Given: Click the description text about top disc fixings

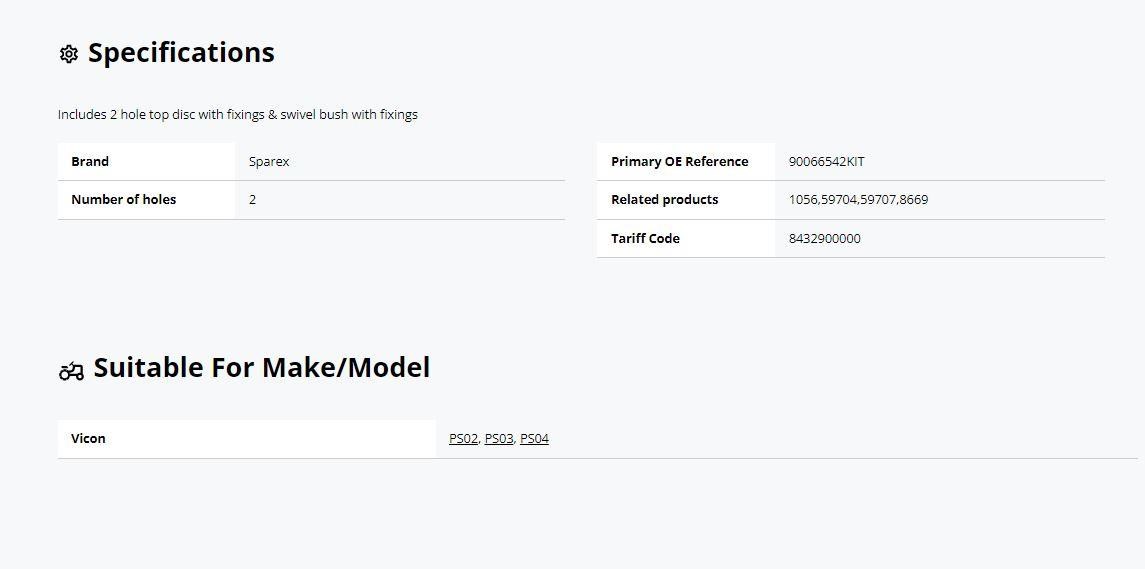Looking at the screenshot, I should (238, 115).
